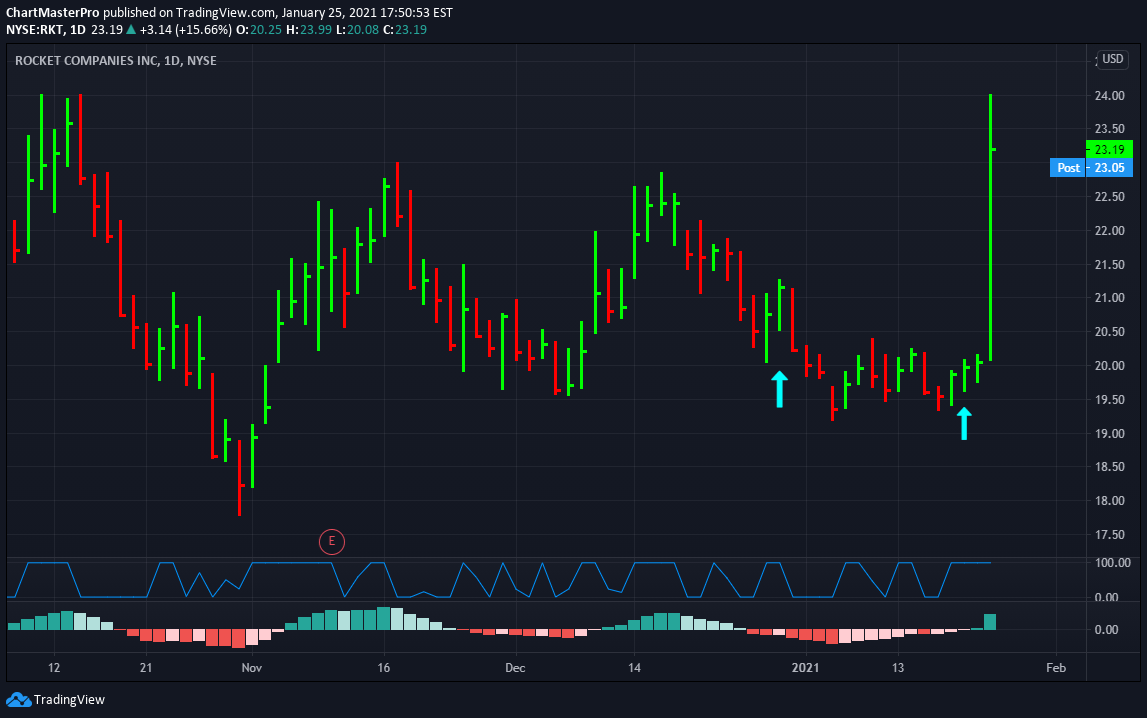
Task: Click the 23.19 current price label
Action: (x=1109, y=150)
